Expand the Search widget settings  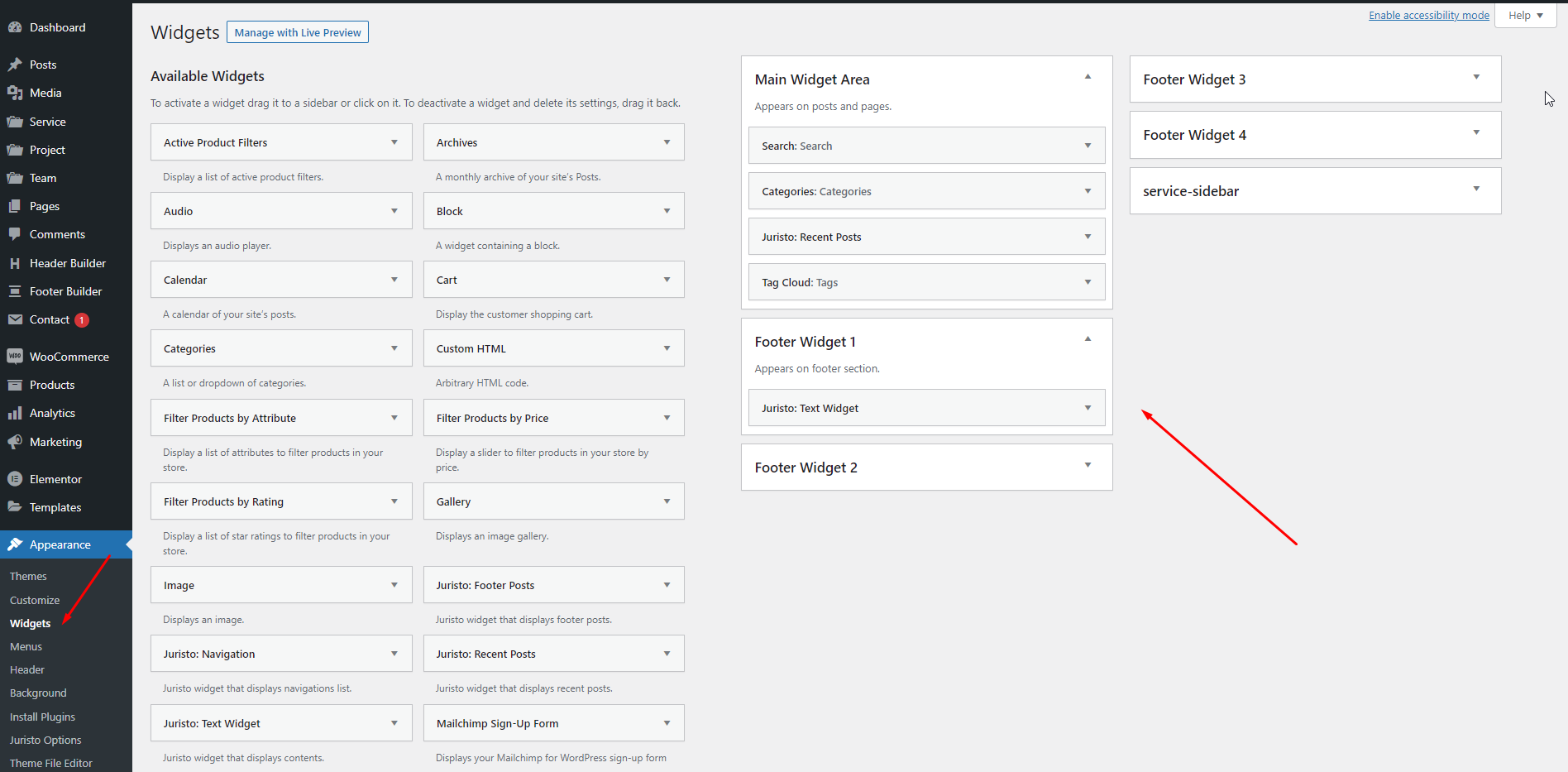point(1088,146)
